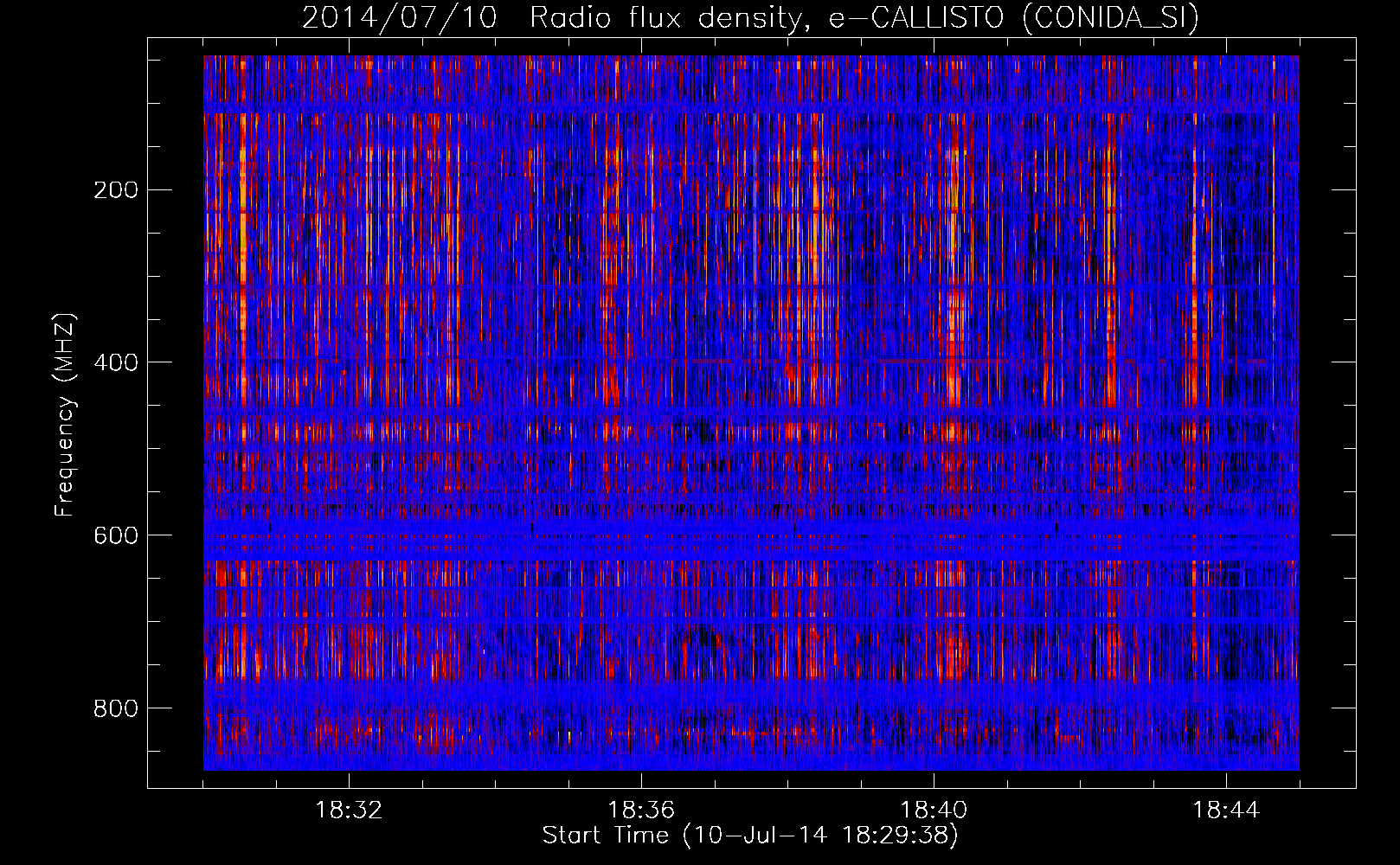Click the 18:40 time tick label
The width and height of the screenshot is (1400, 865).
pos(934,811)
